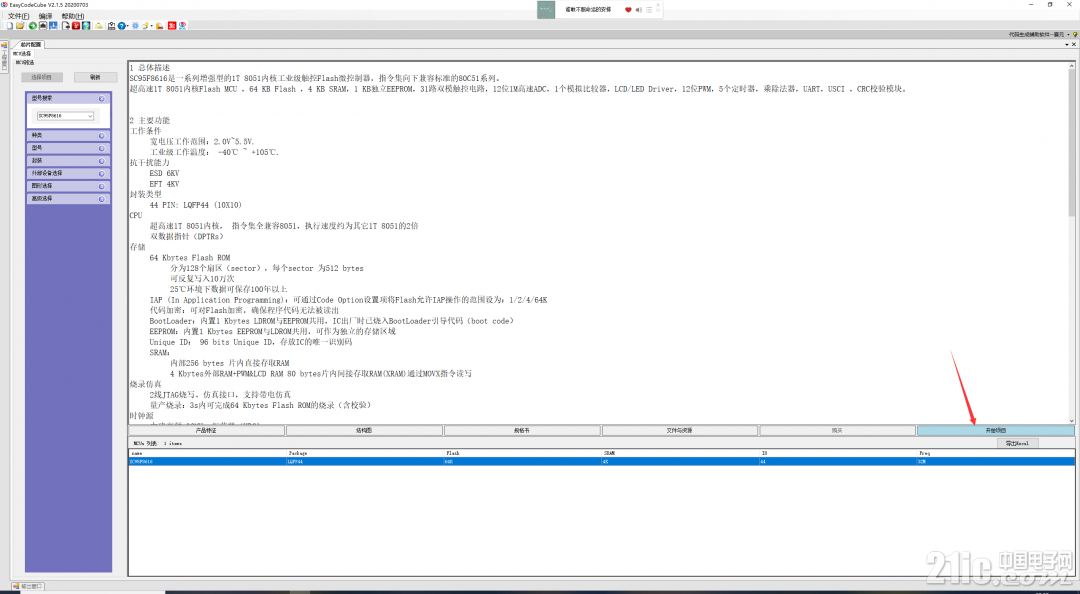Click the document with arrow export icon
This screenshot has height=594, width=1080.
[x=65, y=26]
